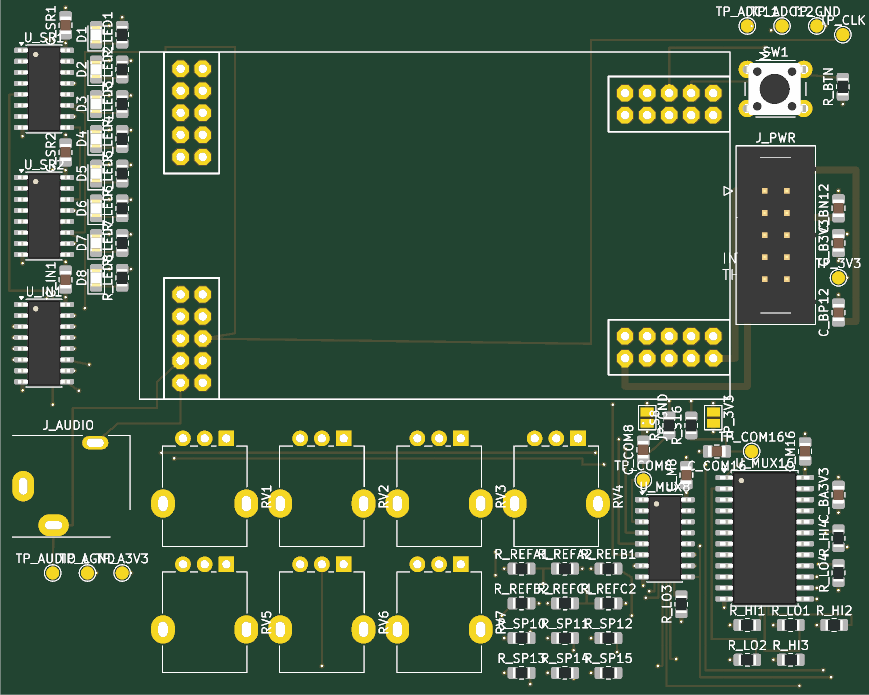Select resistor R_HI3

pyautogui.click(x=791, y=660)
